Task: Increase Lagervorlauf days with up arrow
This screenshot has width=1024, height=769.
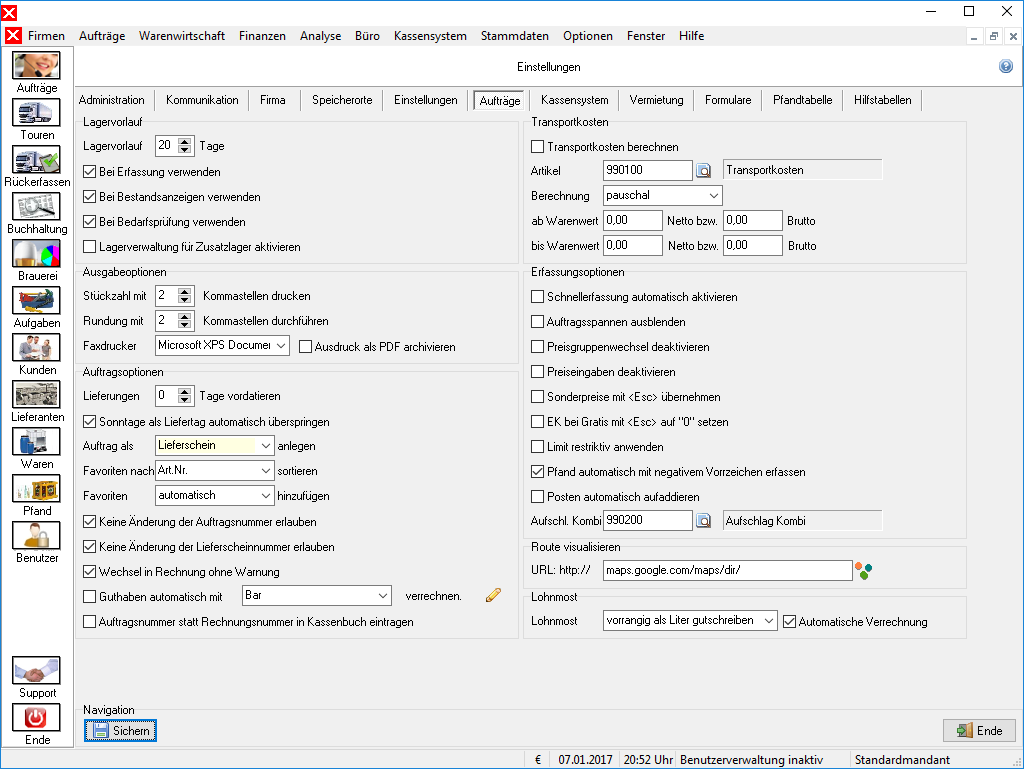Action: 185,142
